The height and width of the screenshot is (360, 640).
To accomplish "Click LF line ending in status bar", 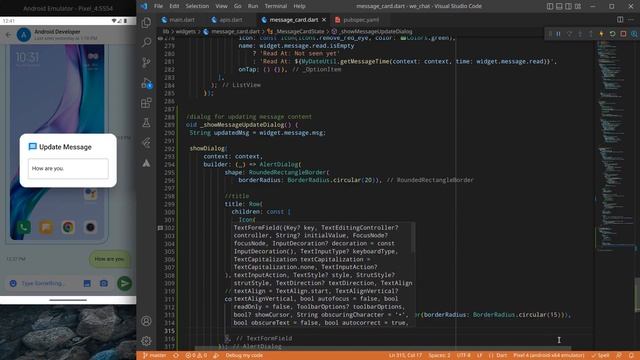I will 480,356.
